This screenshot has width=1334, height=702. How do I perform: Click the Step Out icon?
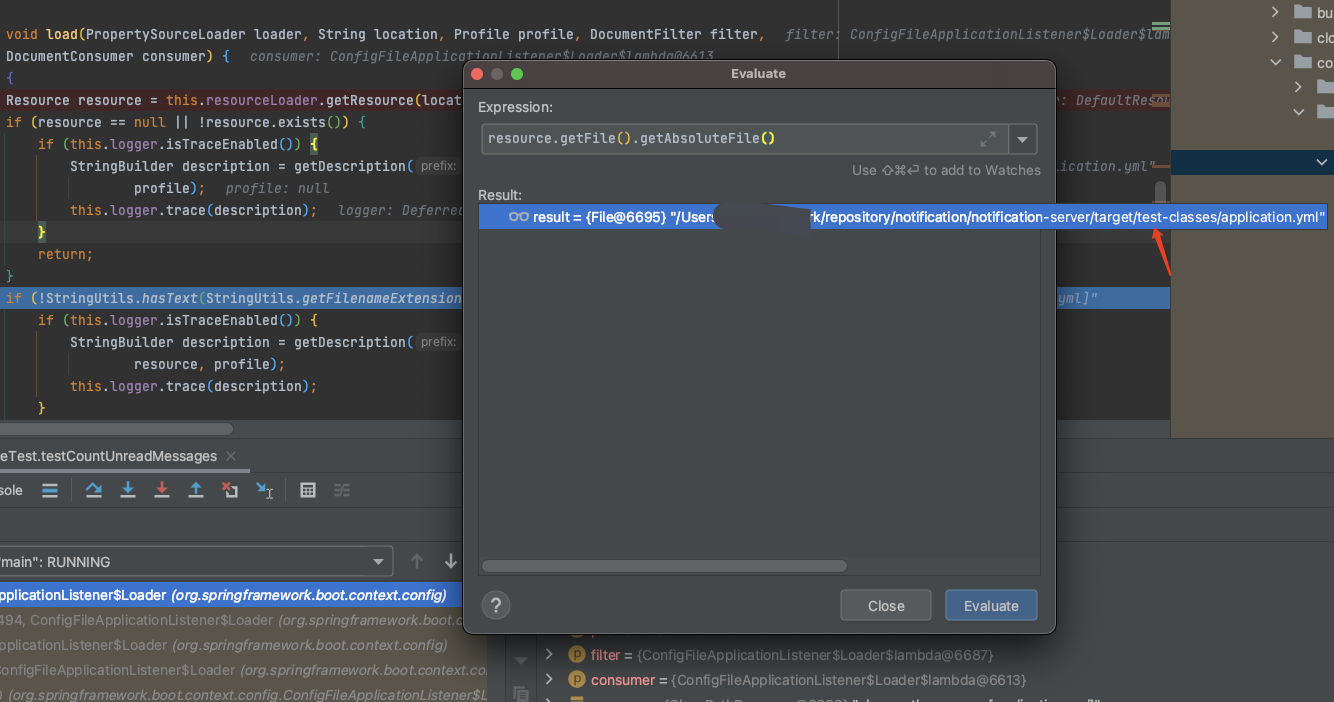pos(196,490)
